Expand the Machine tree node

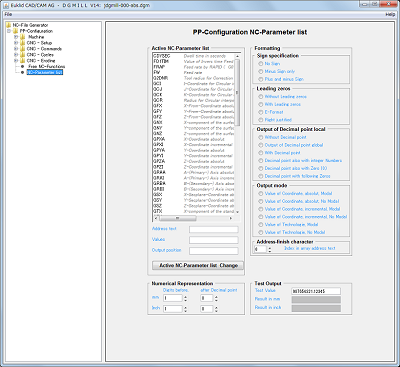[16, 37]
